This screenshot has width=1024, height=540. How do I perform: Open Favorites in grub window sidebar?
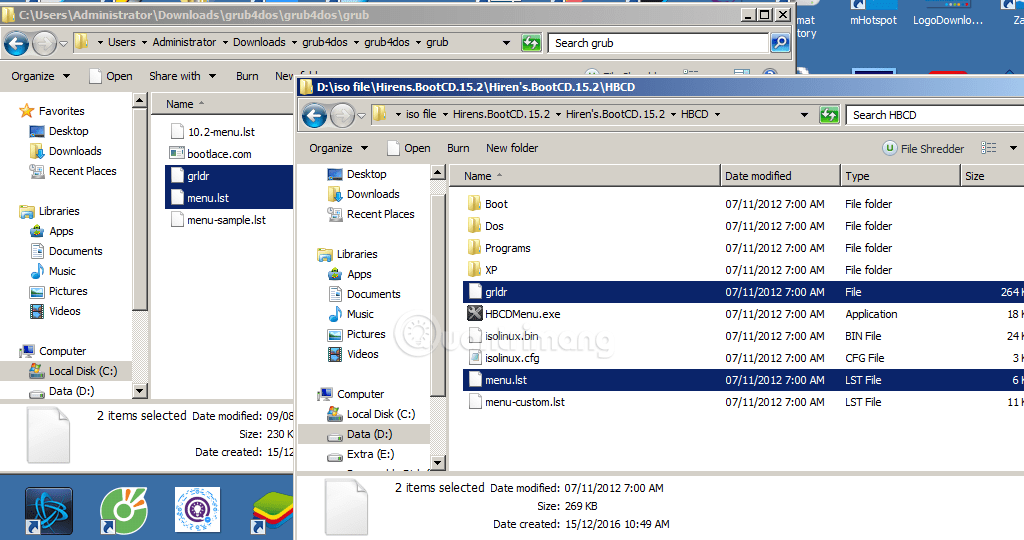tap(52, 111)
